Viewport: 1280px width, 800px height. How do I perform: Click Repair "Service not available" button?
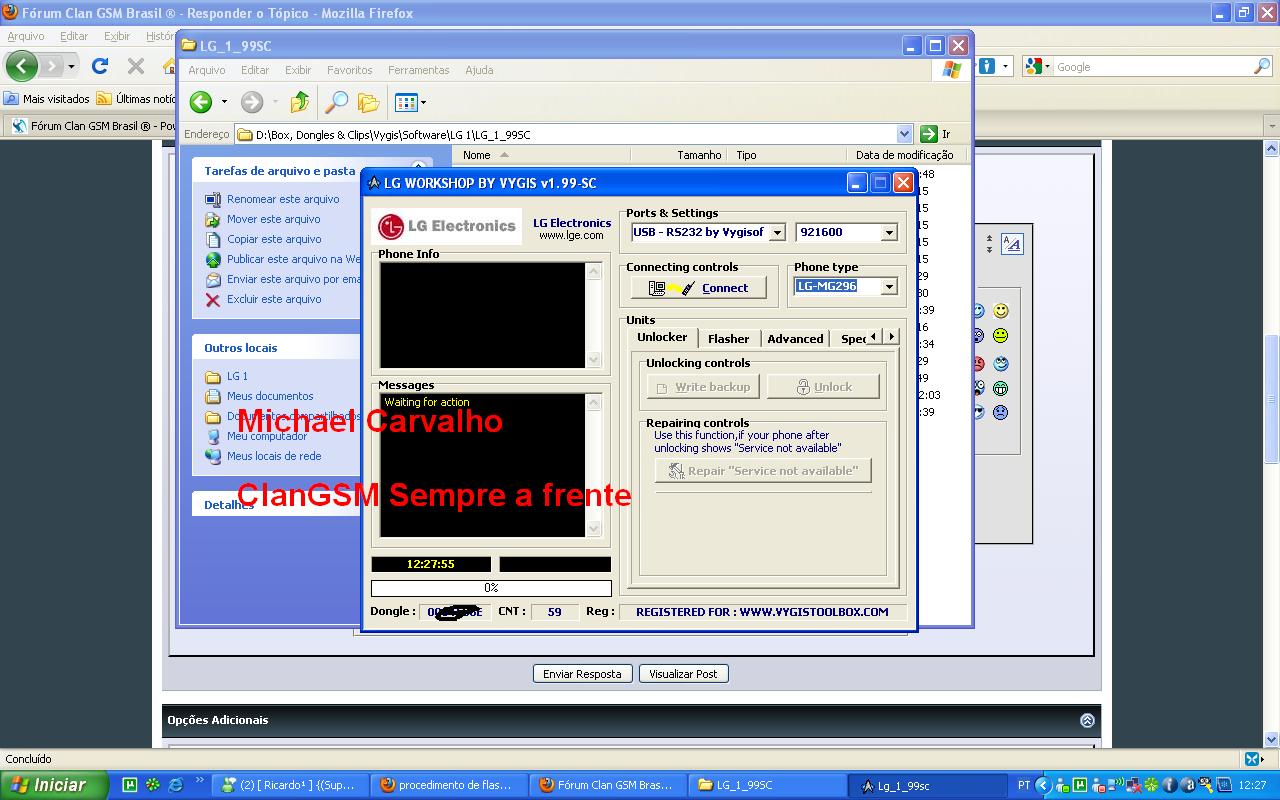[x=763, y=470]
